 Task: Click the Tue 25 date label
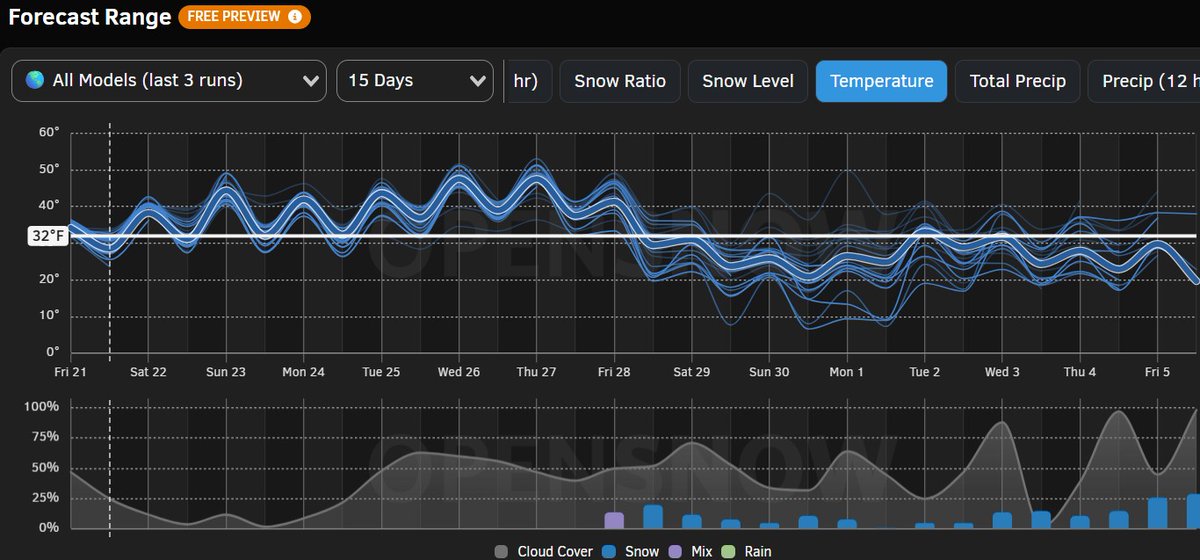(381, 372)
